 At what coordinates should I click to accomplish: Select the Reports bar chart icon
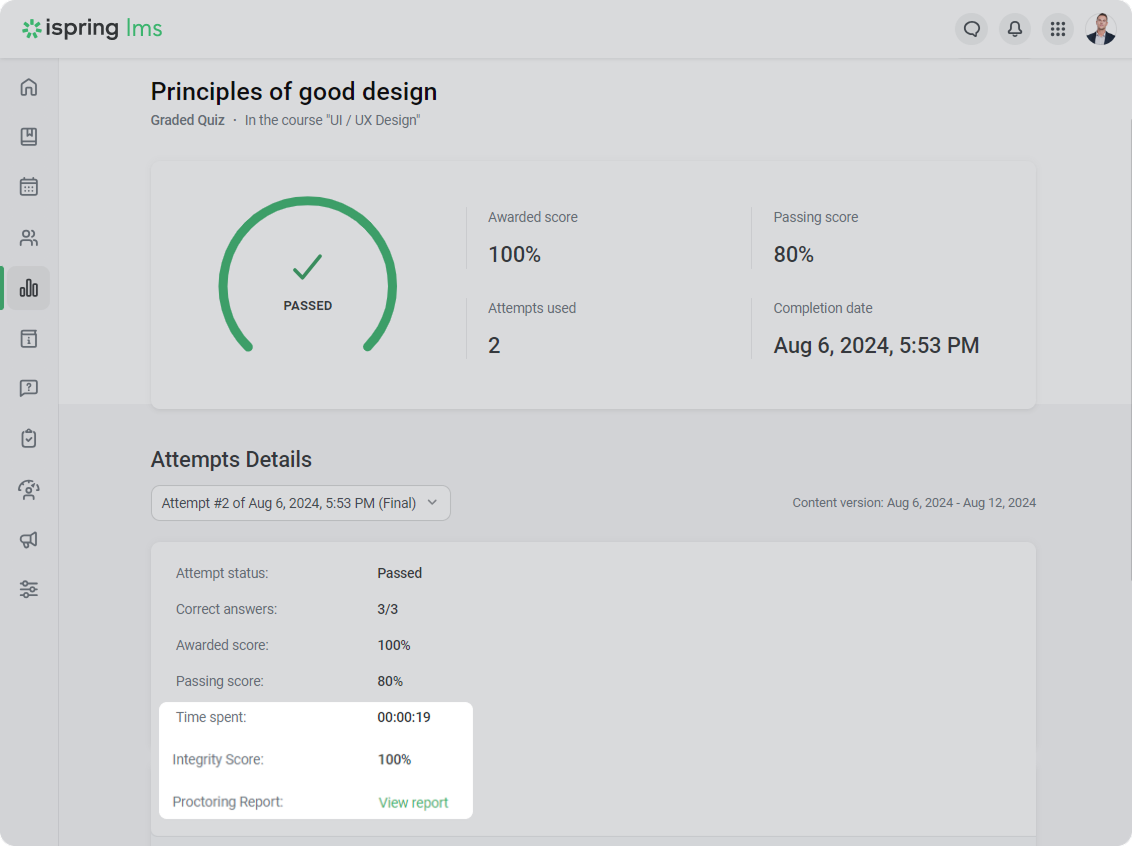[x=29, y=289]
